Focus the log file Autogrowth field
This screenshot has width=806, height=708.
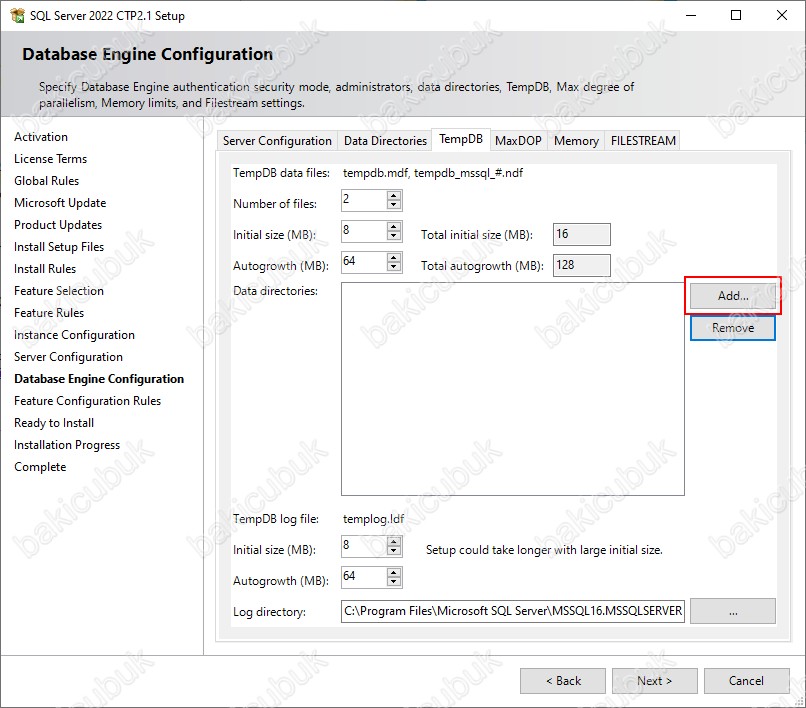pos(364,577)
